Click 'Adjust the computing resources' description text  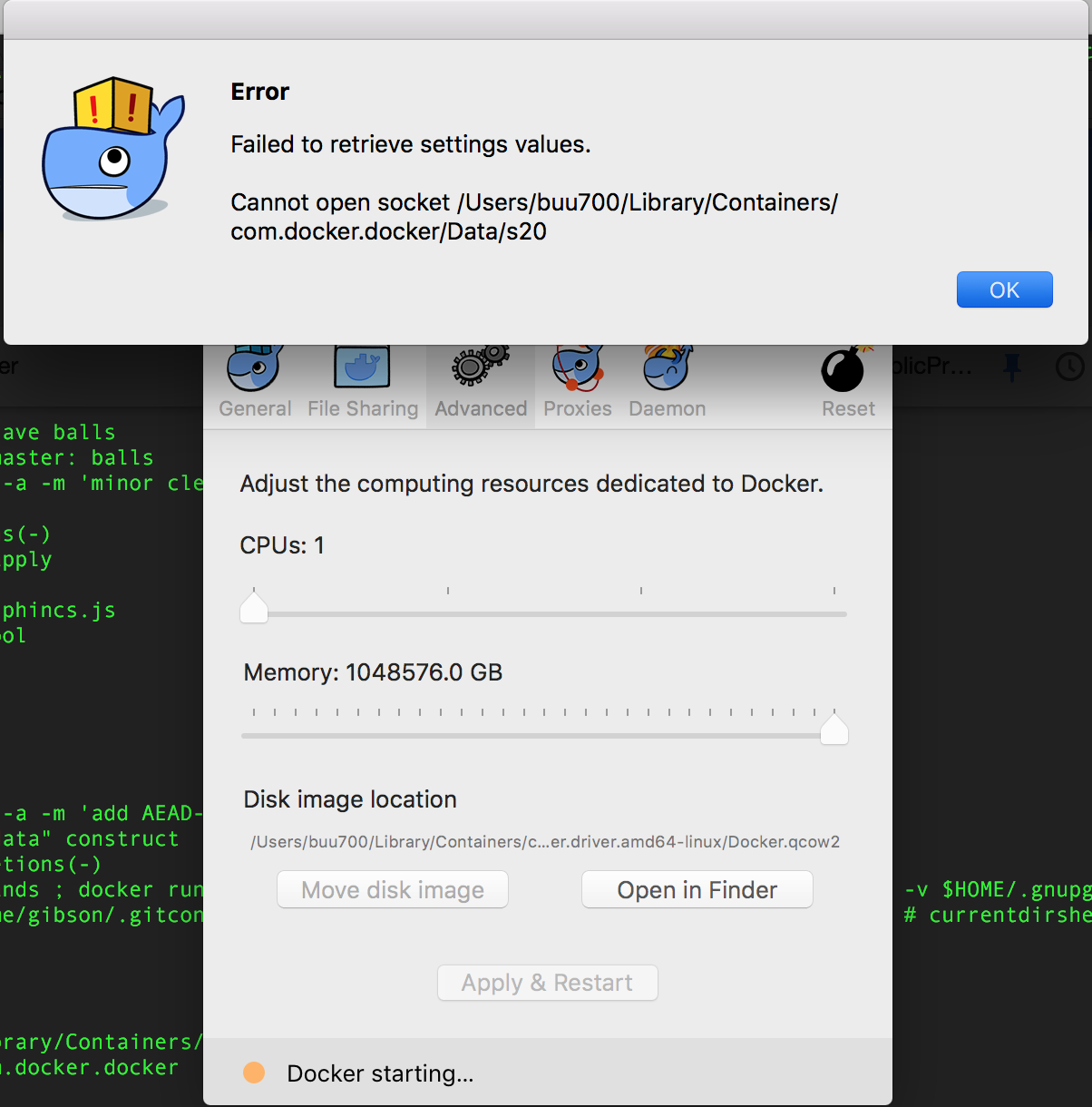point(531,484)
